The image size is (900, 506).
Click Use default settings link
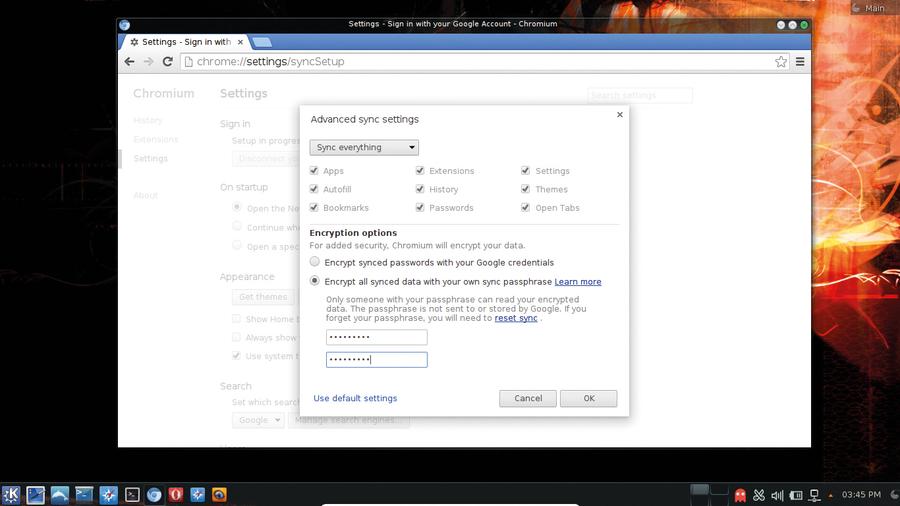pos(355,398)
